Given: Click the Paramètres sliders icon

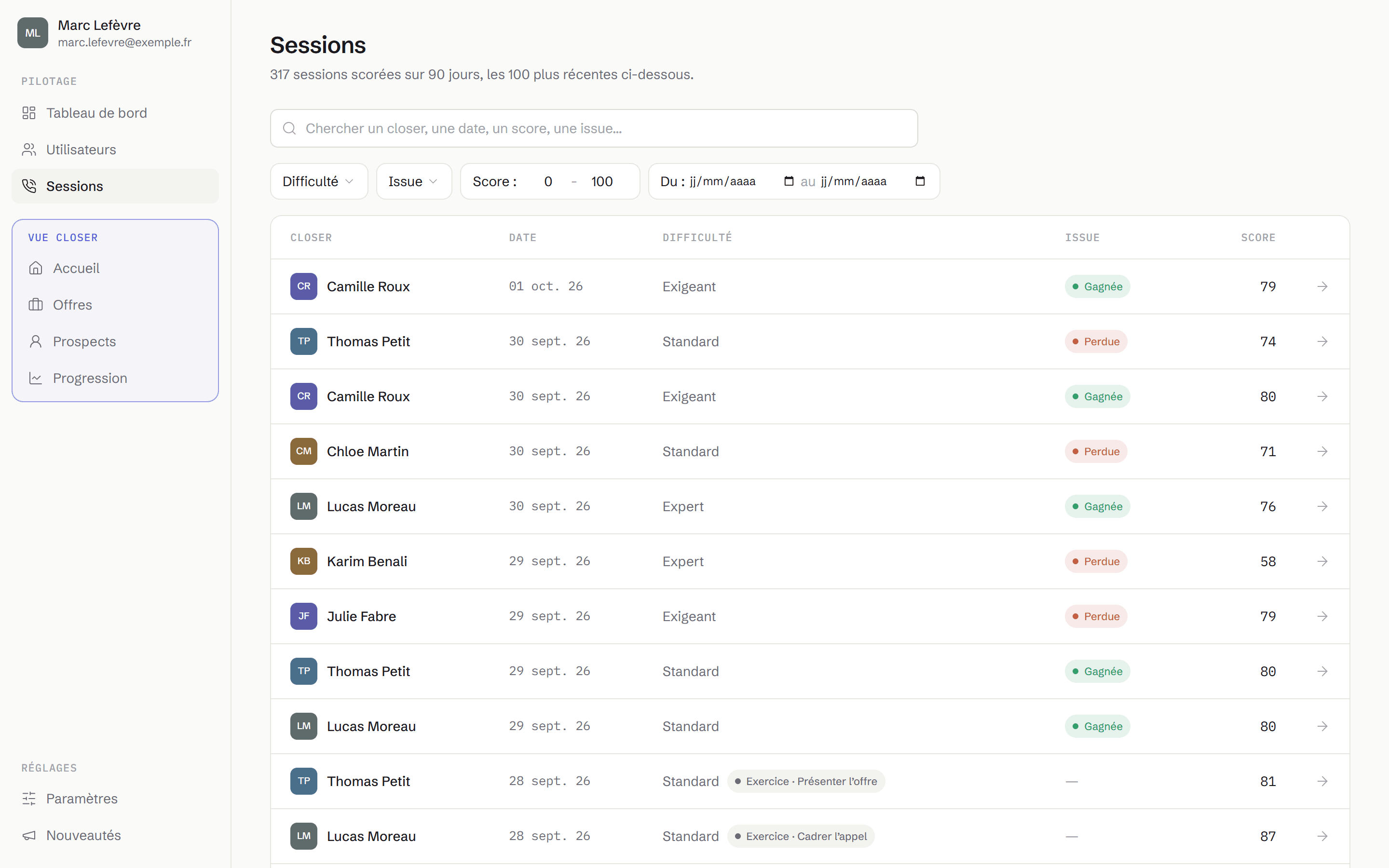Looking at the screenshot, I should pyautogui.click(x=29, y=799).
